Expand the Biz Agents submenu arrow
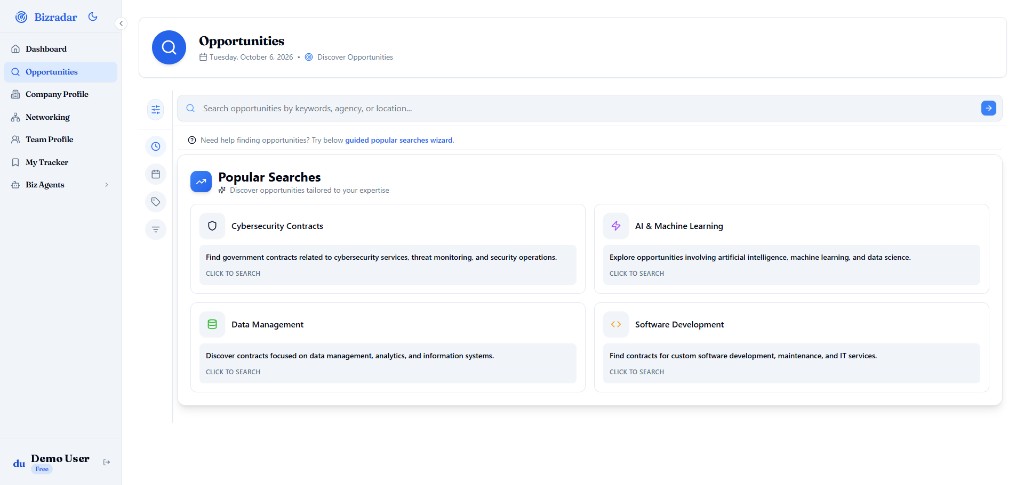This screenshot has width=1024, height=485. [x=106, y=185]
